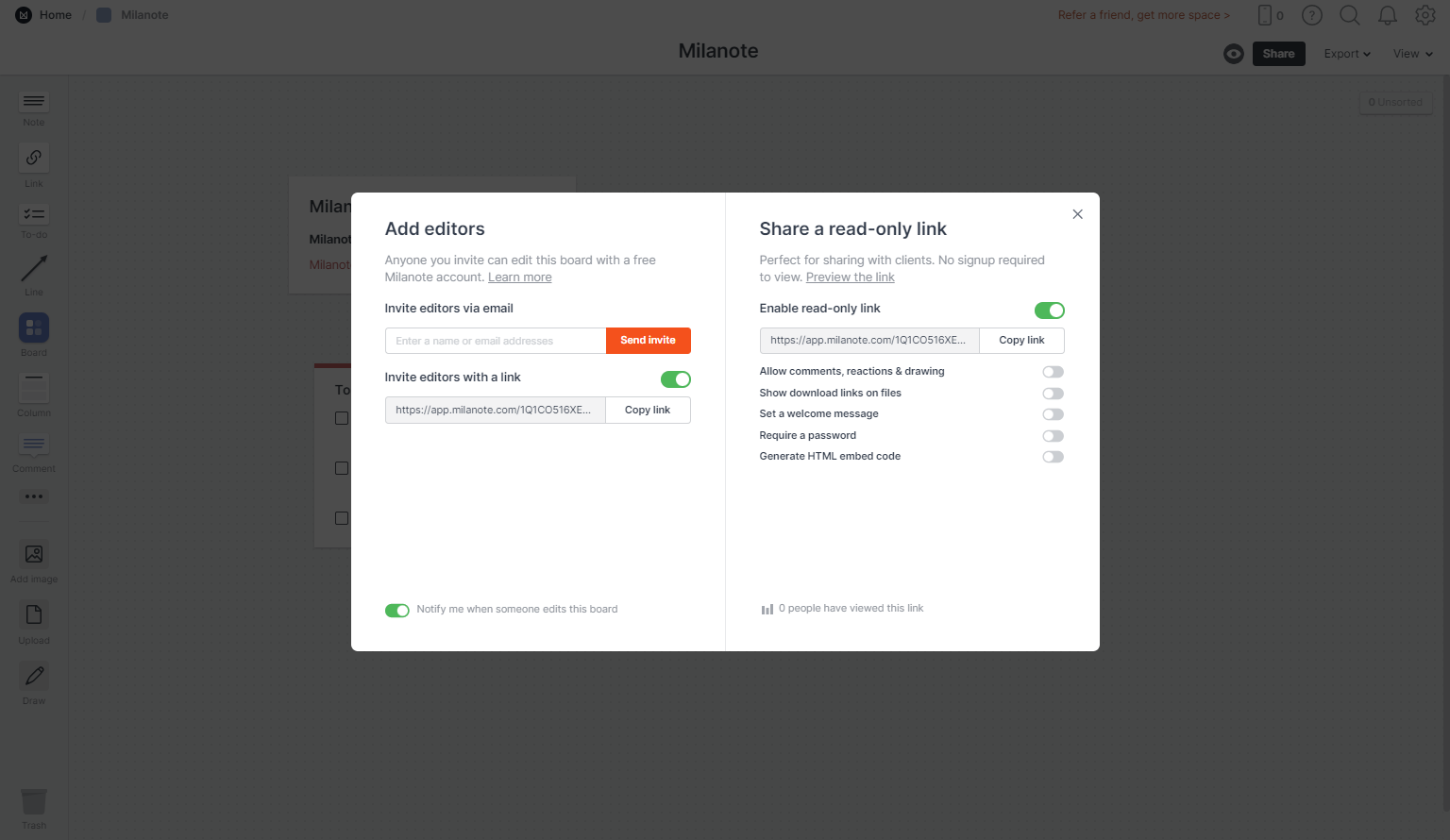The image size is (1450, 840).
Task: Enable Require a password toggle
Action: pyautogui.click(x=1053, y=436)
